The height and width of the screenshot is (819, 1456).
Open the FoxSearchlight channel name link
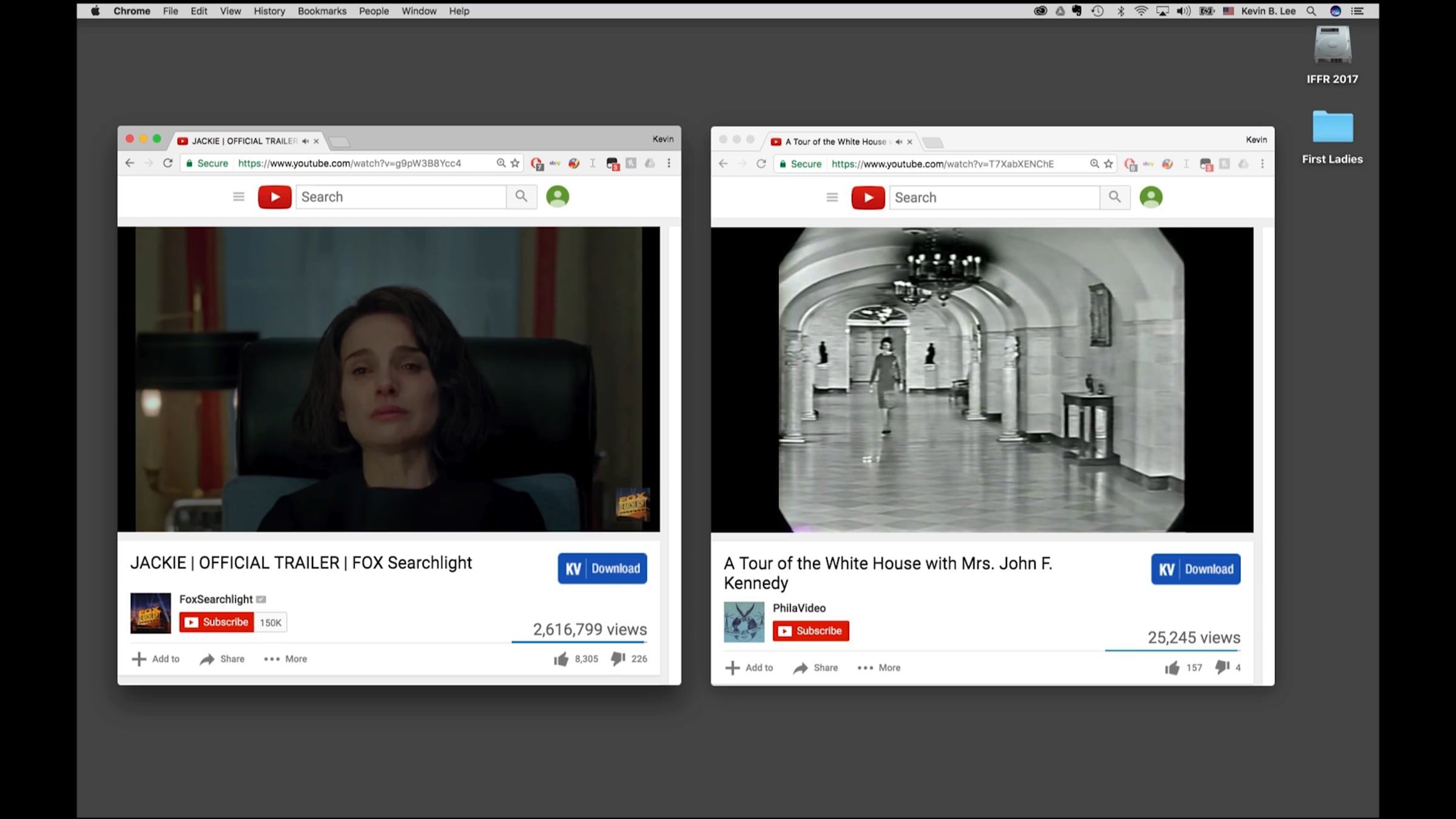pyautogui.click(x=216, y=599)
